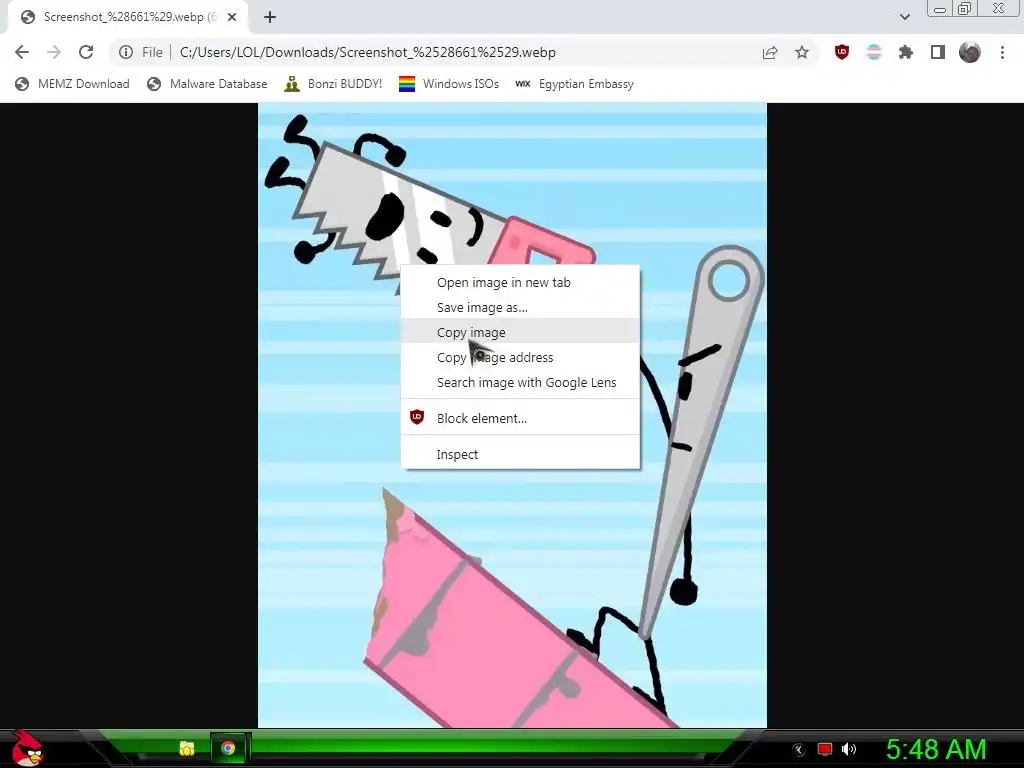Choose Open image in new tab

click(x=520, y=282)
